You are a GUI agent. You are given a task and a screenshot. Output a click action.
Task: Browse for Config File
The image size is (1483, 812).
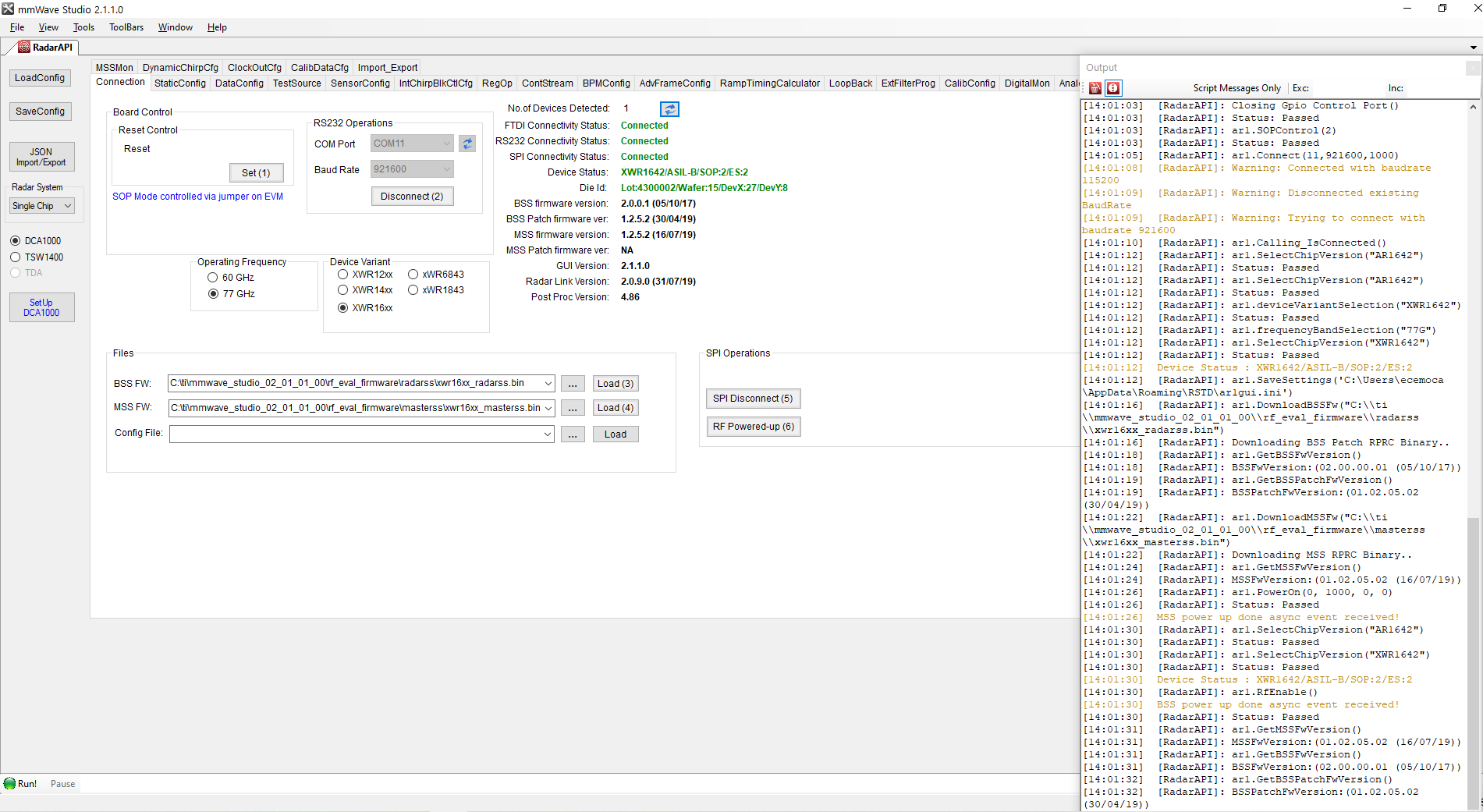(573, 434)
